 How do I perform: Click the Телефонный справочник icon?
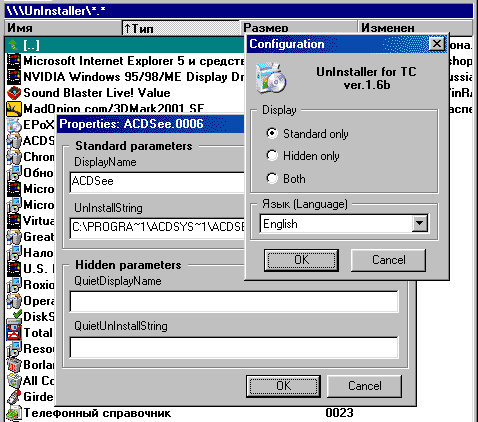[14, 413]
